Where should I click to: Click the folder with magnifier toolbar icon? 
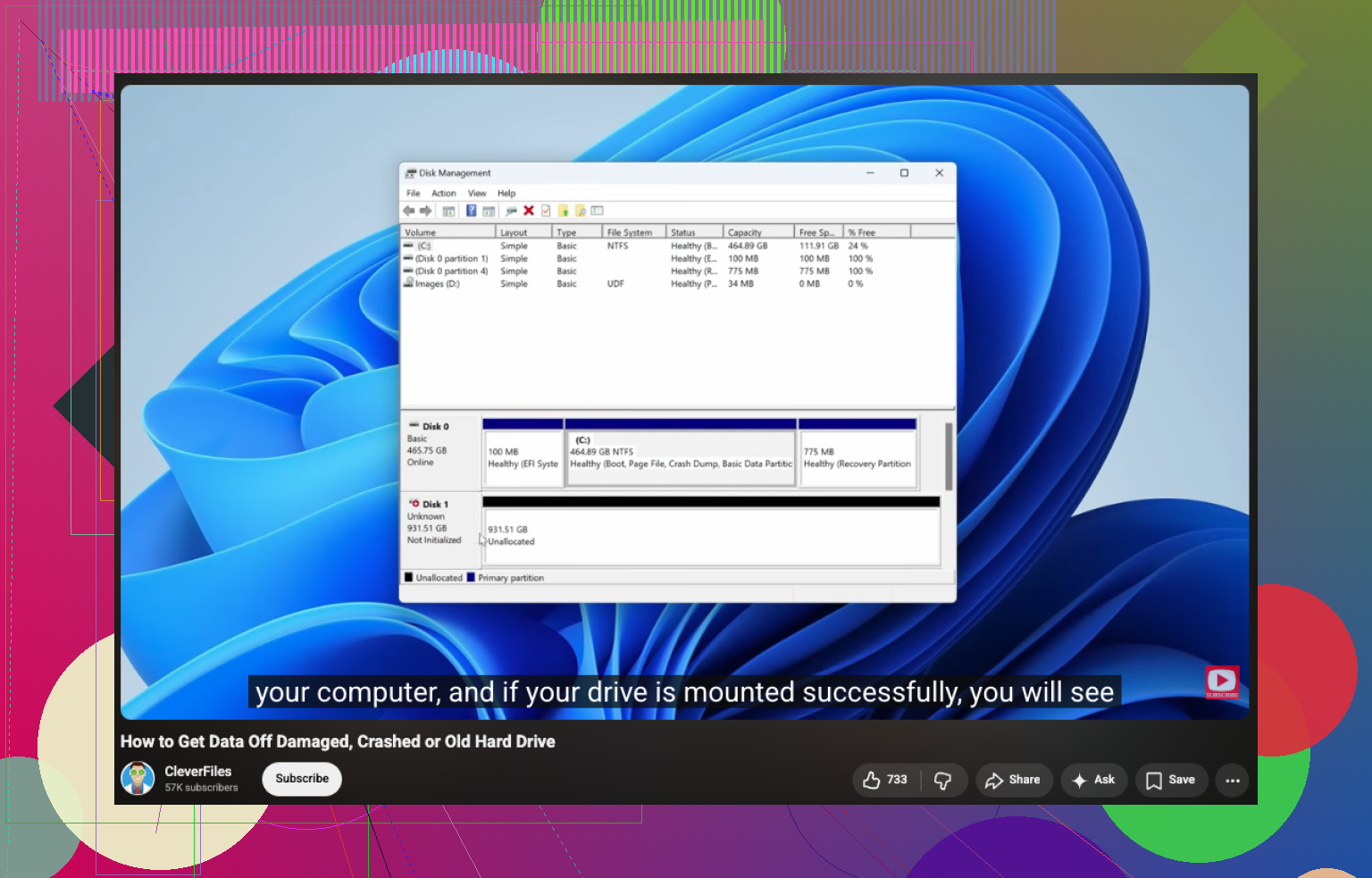581,211
